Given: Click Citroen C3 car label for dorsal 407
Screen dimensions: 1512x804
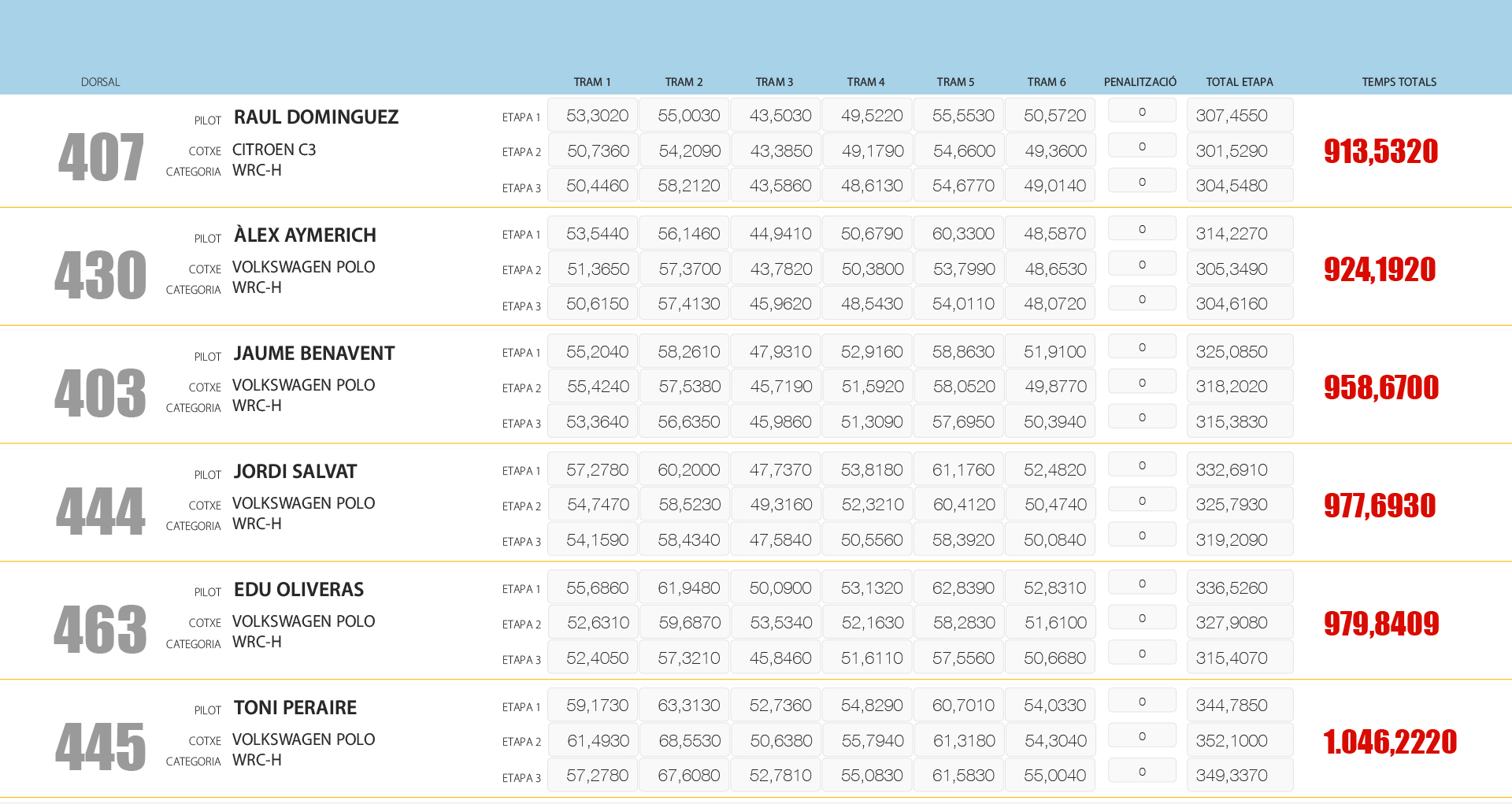Looking at the screenshot, I should [x=274, y=150].
